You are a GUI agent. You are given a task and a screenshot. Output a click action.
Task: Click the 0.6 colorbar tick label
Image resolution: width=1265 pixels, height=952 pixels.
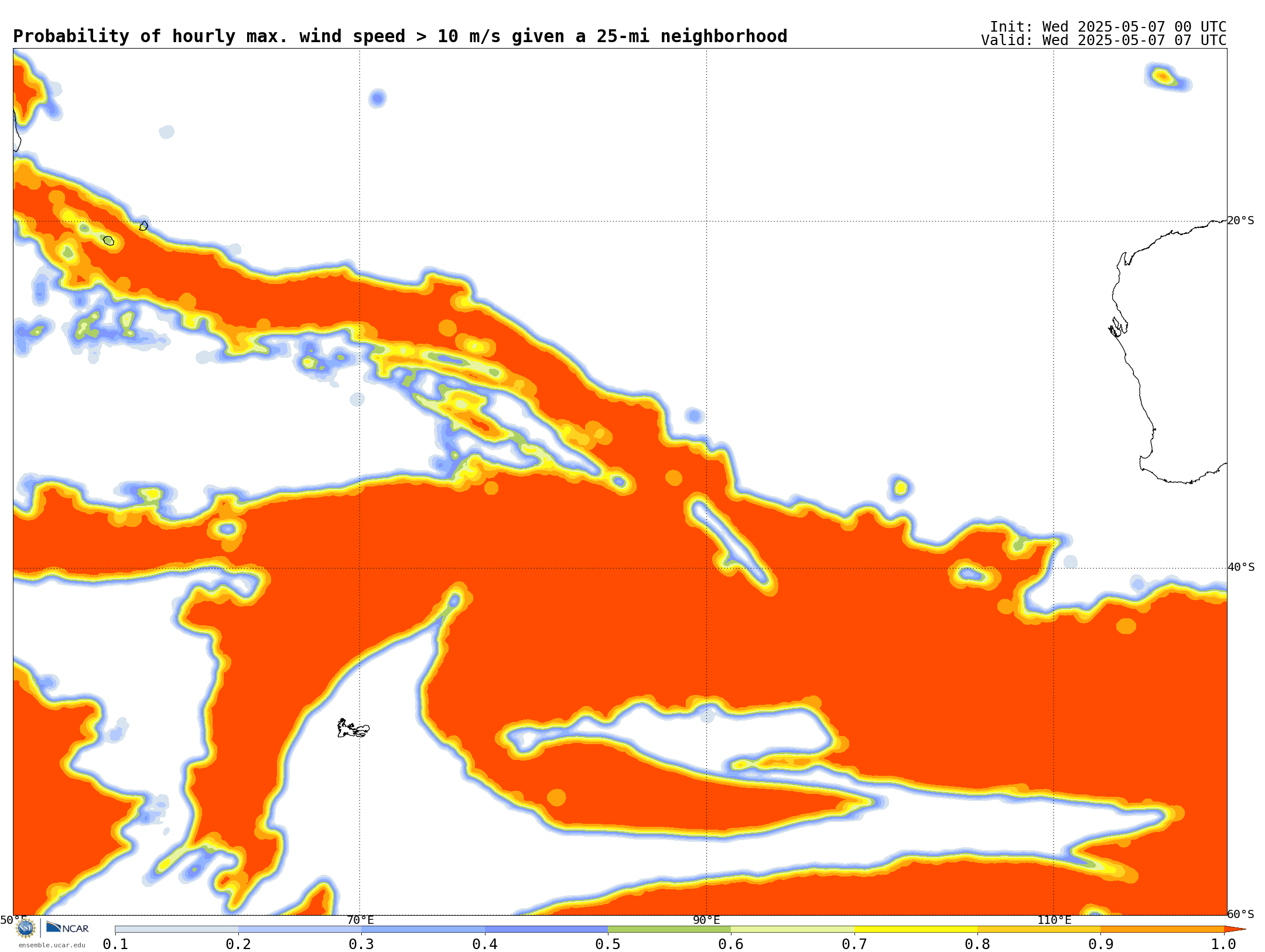click(731, 944)
